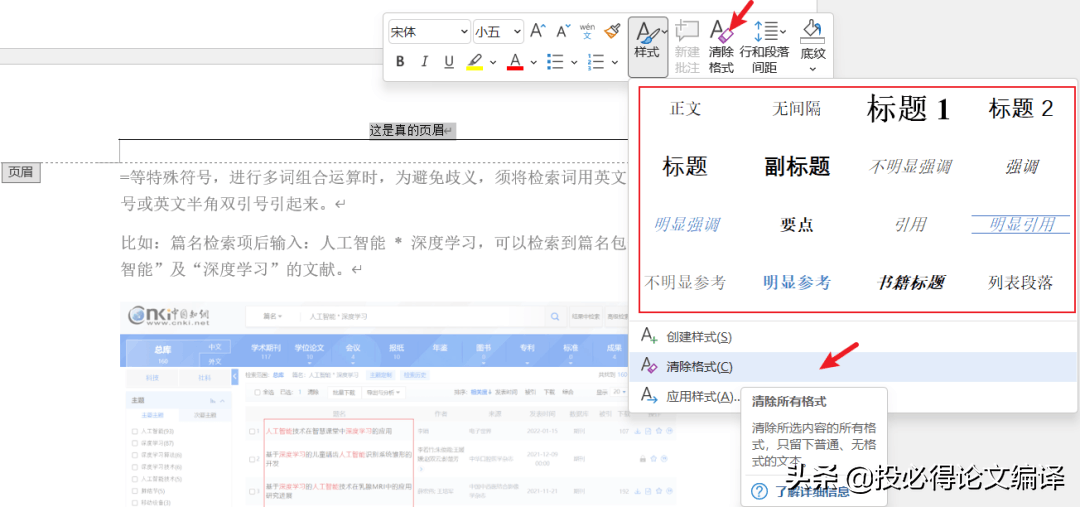The height and width of the screenshot is (507, 1080).
Task: Expand the 底纹 shading dropdown arrow
Action: tap(813, 68)
